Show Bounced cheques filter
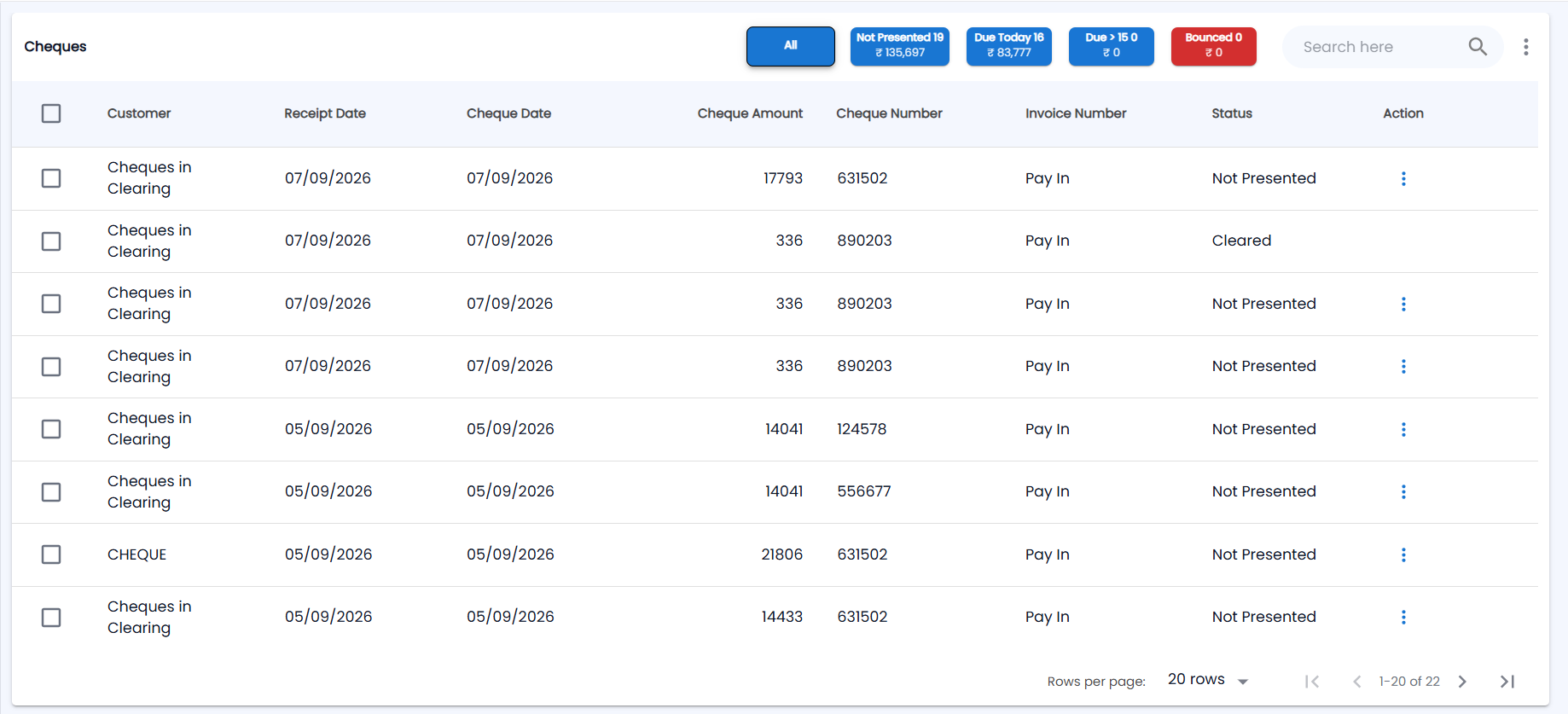Viewport: 1568px width, 714px height. click(1214, 46)
